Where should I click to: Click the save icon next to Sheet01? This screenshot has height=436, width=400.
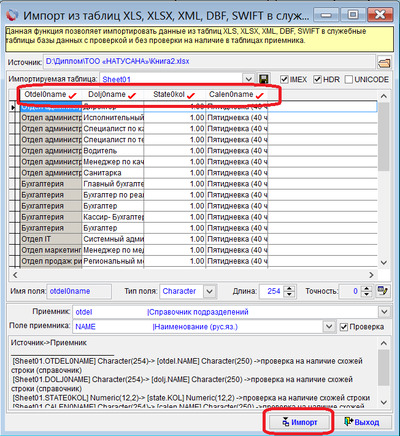[x=264, y=79]
